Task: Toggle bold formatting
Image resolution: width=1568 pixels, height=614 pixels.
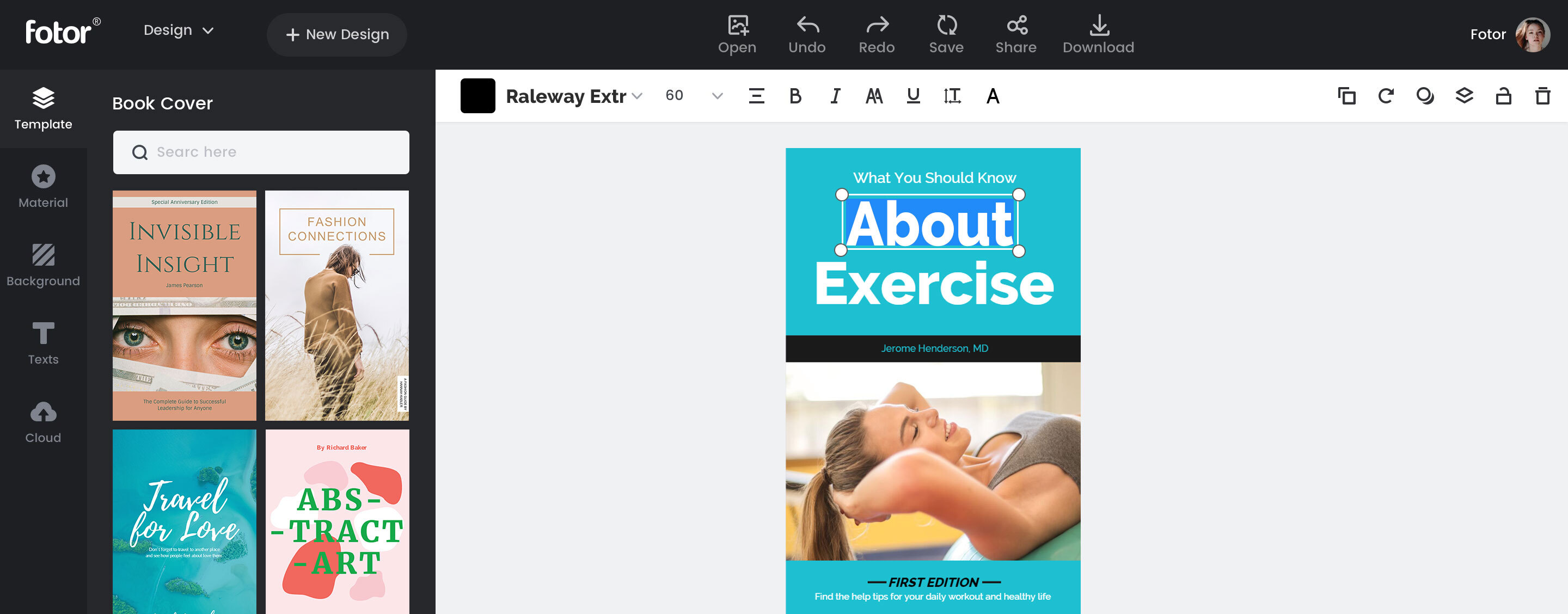Action: pos(795,96)
